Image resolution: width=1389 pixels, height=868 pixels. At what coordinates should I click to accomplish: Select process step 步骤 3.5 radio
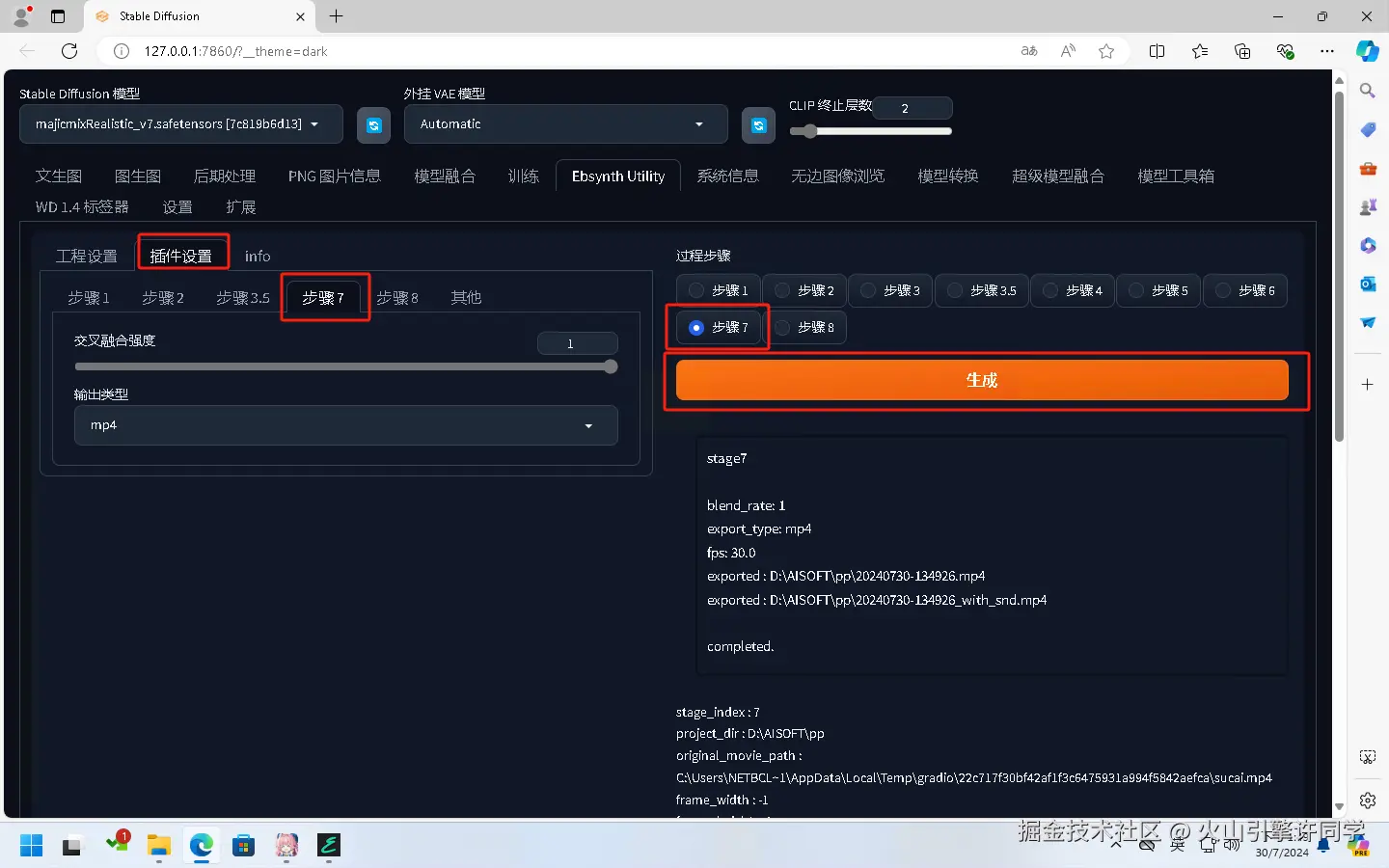pyautogui.click(x=982, y=290)
